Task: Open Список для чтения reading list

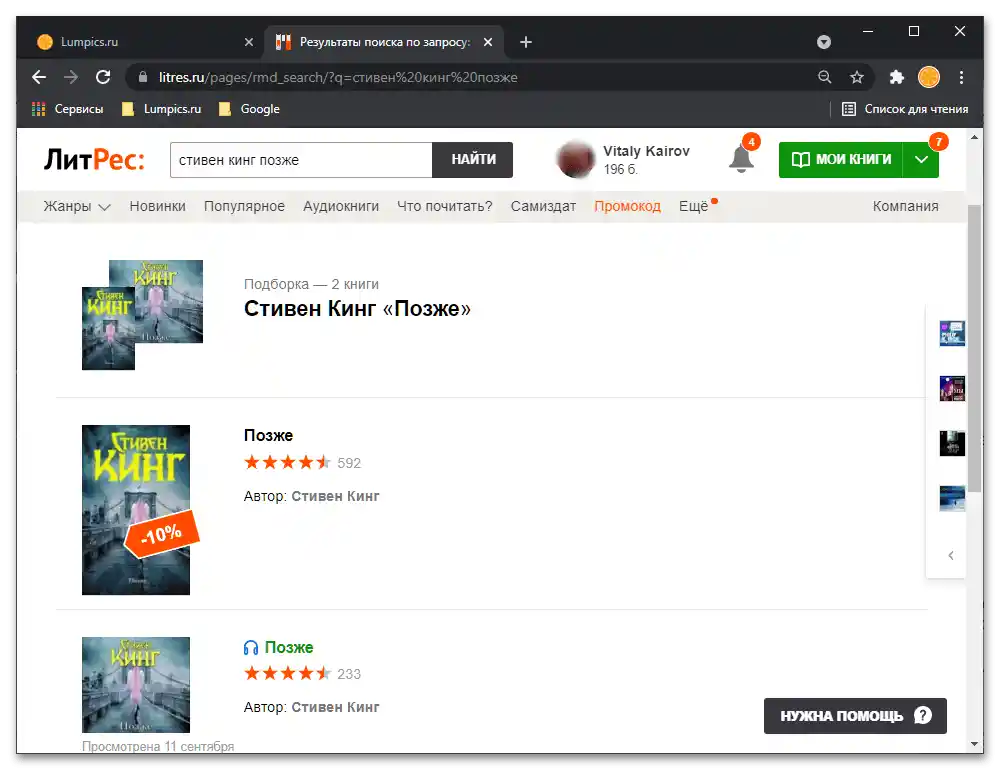Action: (905, 109)
